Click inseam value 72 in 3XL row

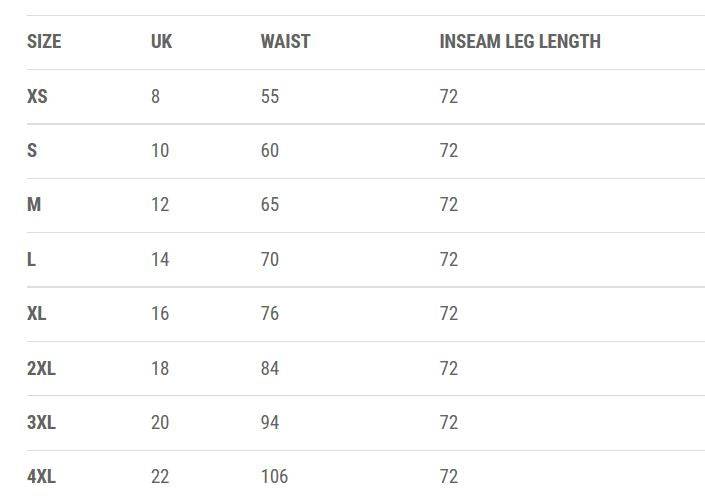tap(449, 423)
